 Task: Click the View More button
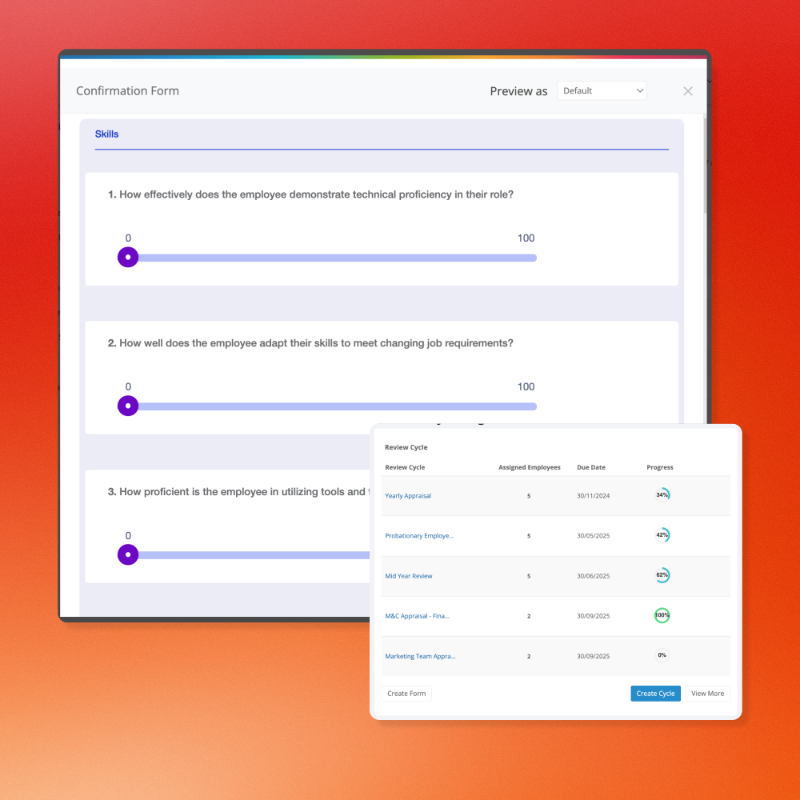(x=707, y=693)
